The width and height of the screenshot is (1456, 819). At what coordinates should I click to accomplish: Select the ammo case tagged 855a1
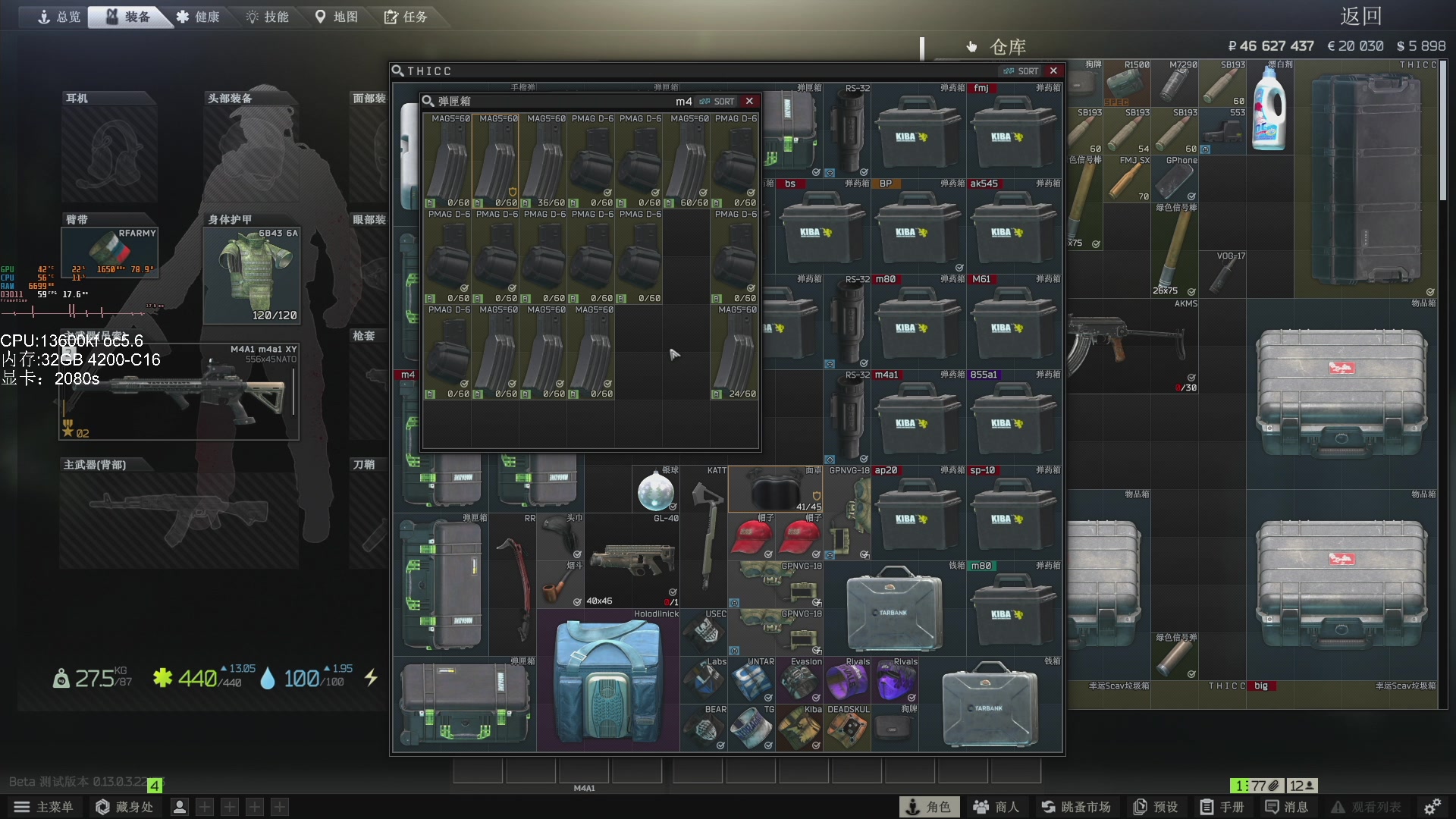[1015, 417]
